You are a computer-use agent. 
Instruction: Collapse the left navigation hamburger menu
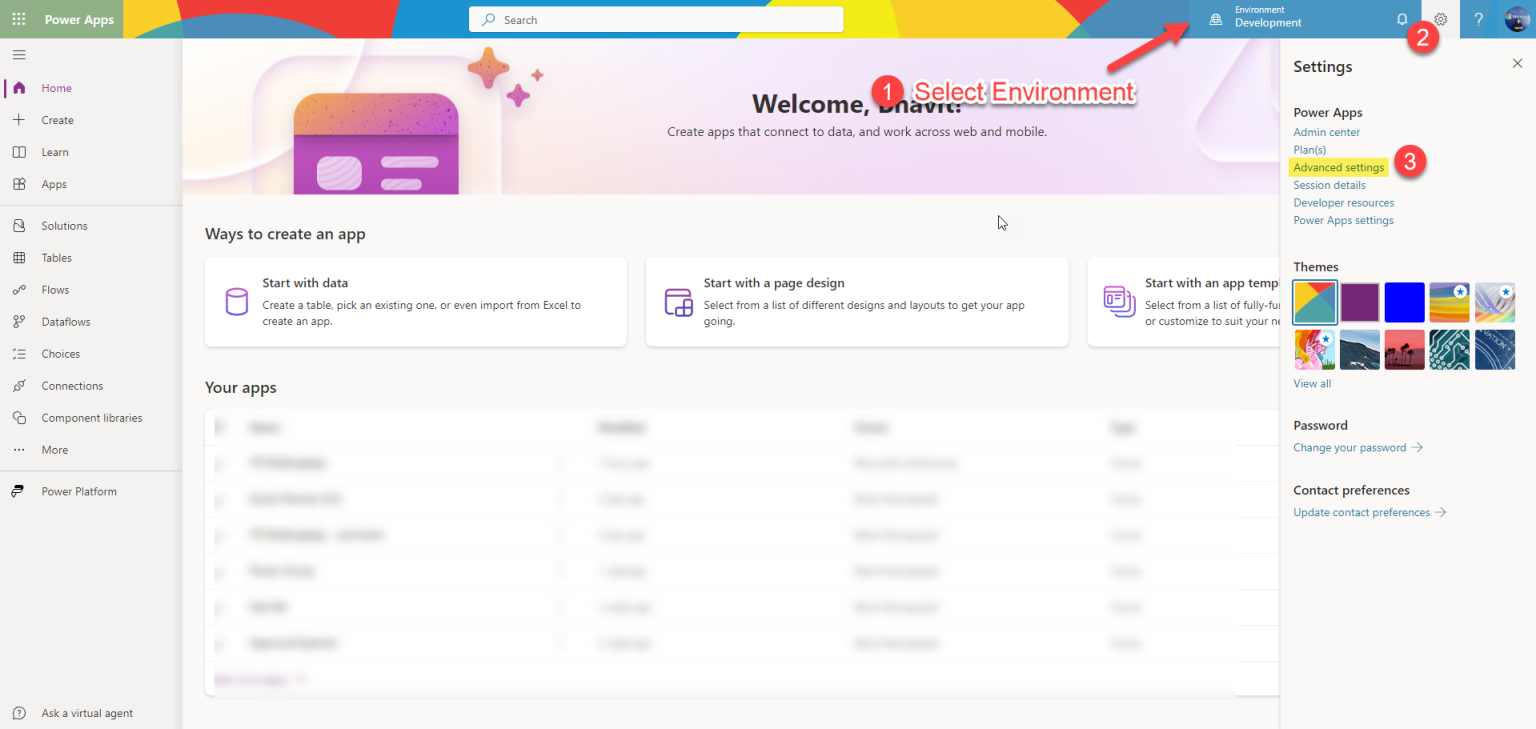[19, 54]
